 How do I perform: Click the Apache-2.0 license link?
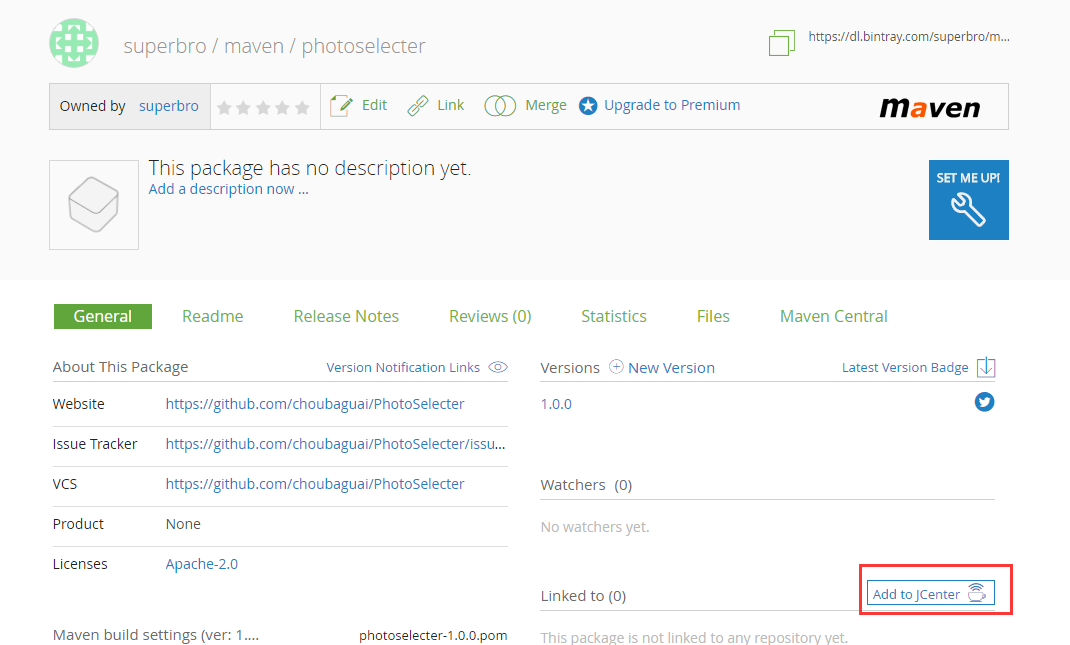pyautogui.click(x=202, y=564)
